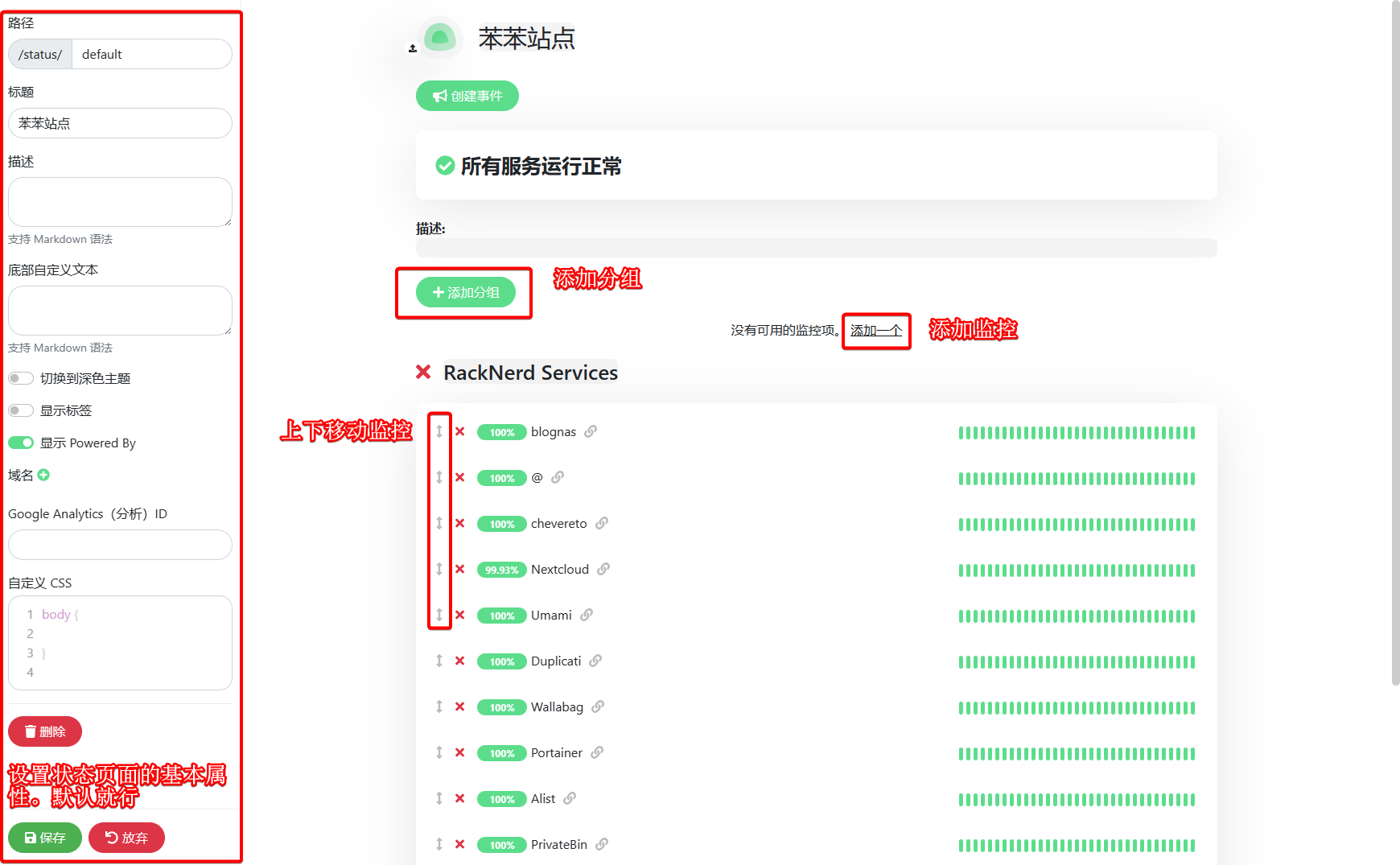The height and width of the screenshot is (865, 1400).
Task: Click the link icon next to Nextcloud
Action: 603,569
